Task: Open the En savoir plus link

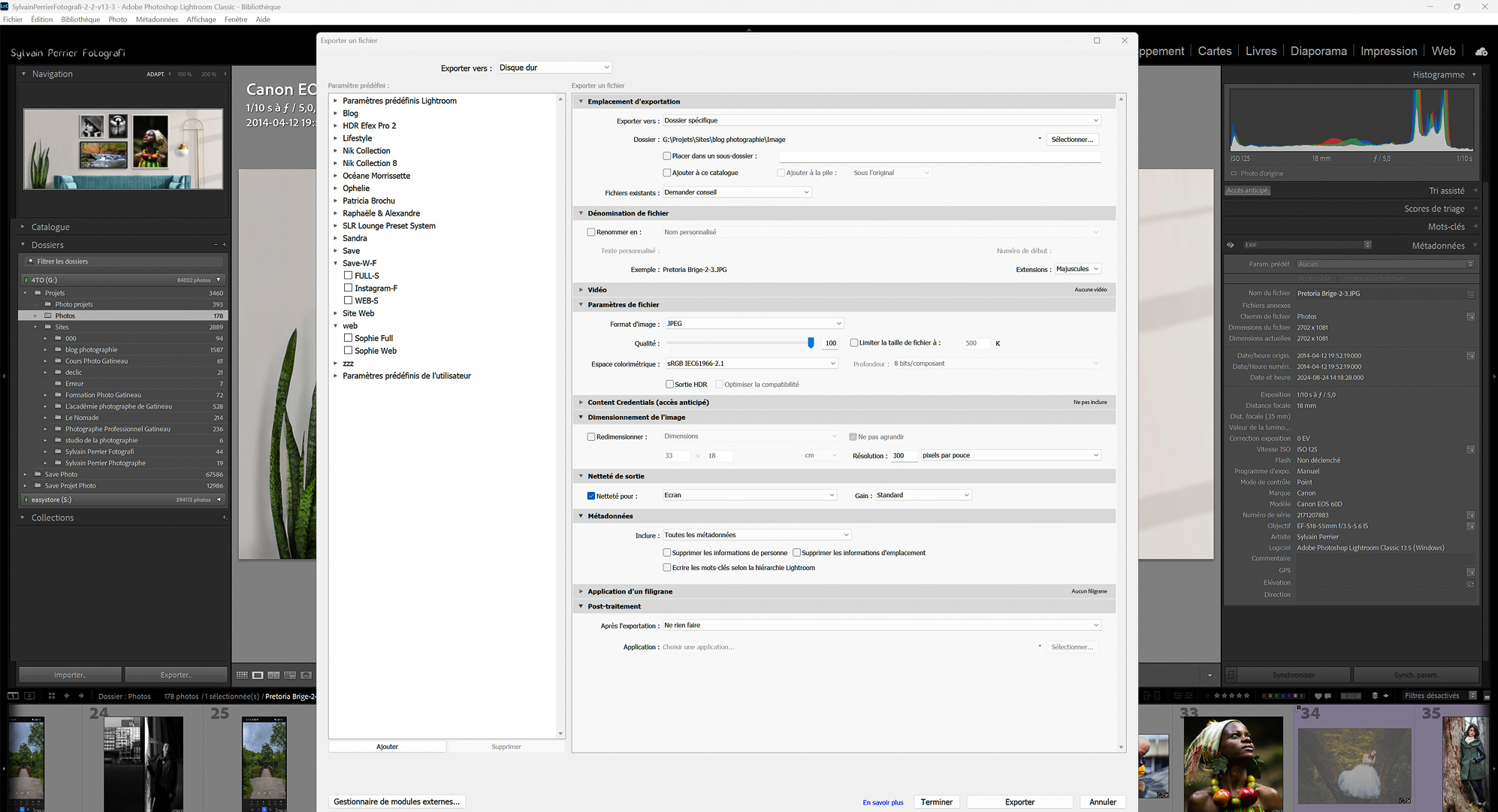Action: pyautogui.click(x=883, y=803)
